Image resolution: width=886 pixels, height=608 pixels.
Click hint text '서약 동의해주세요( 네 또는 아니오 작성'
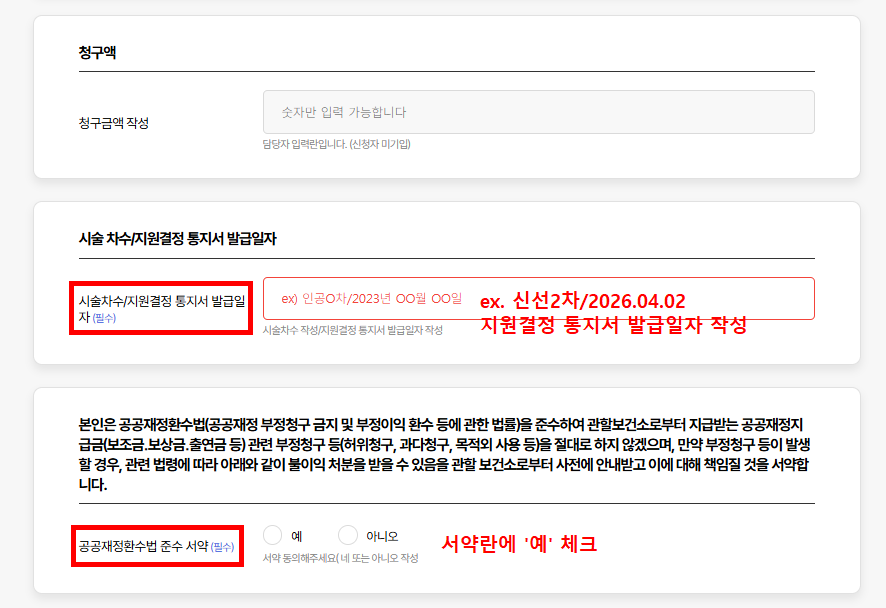pyautogui.click(x=341, y=558)
